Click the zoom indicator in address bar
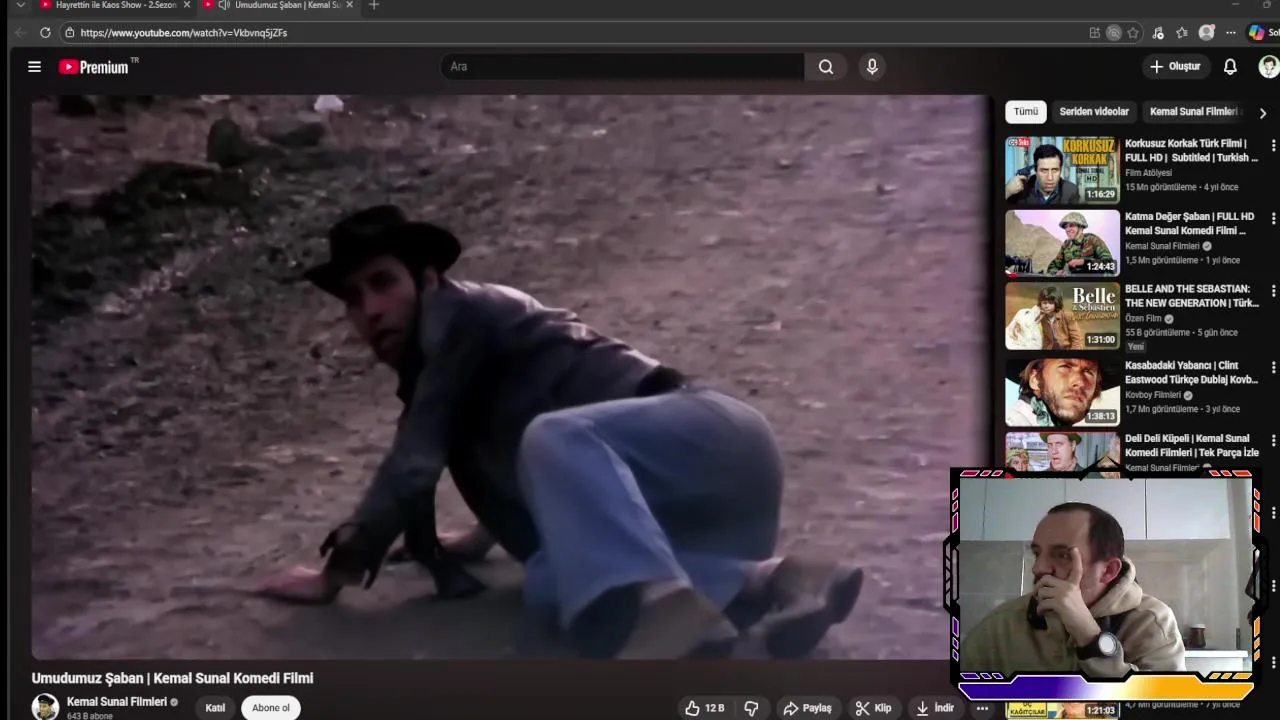Screen dimensions: 1280x720 pos(1114,33)
